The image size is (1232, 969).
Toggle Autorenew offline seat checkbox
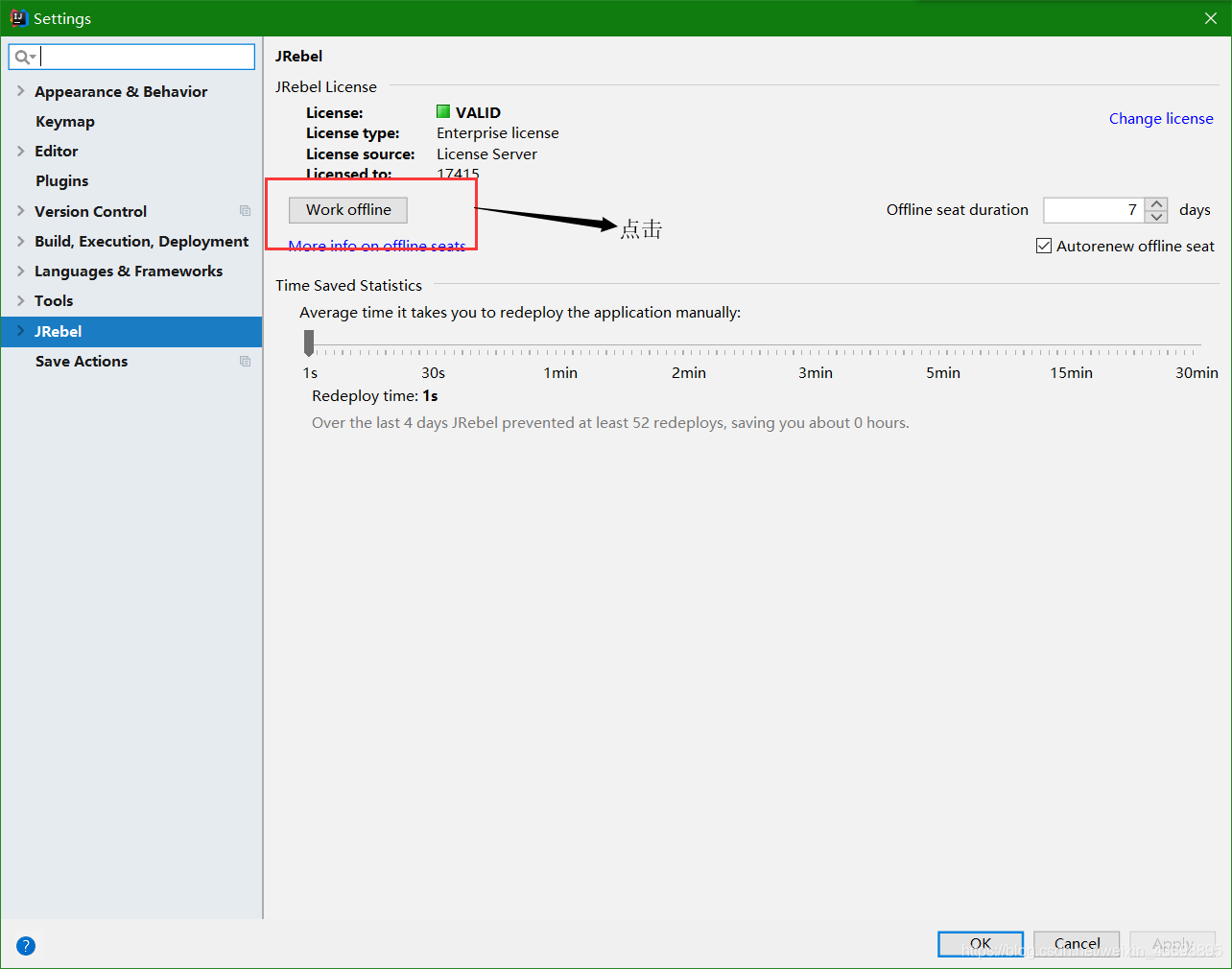click(1044, 247)
